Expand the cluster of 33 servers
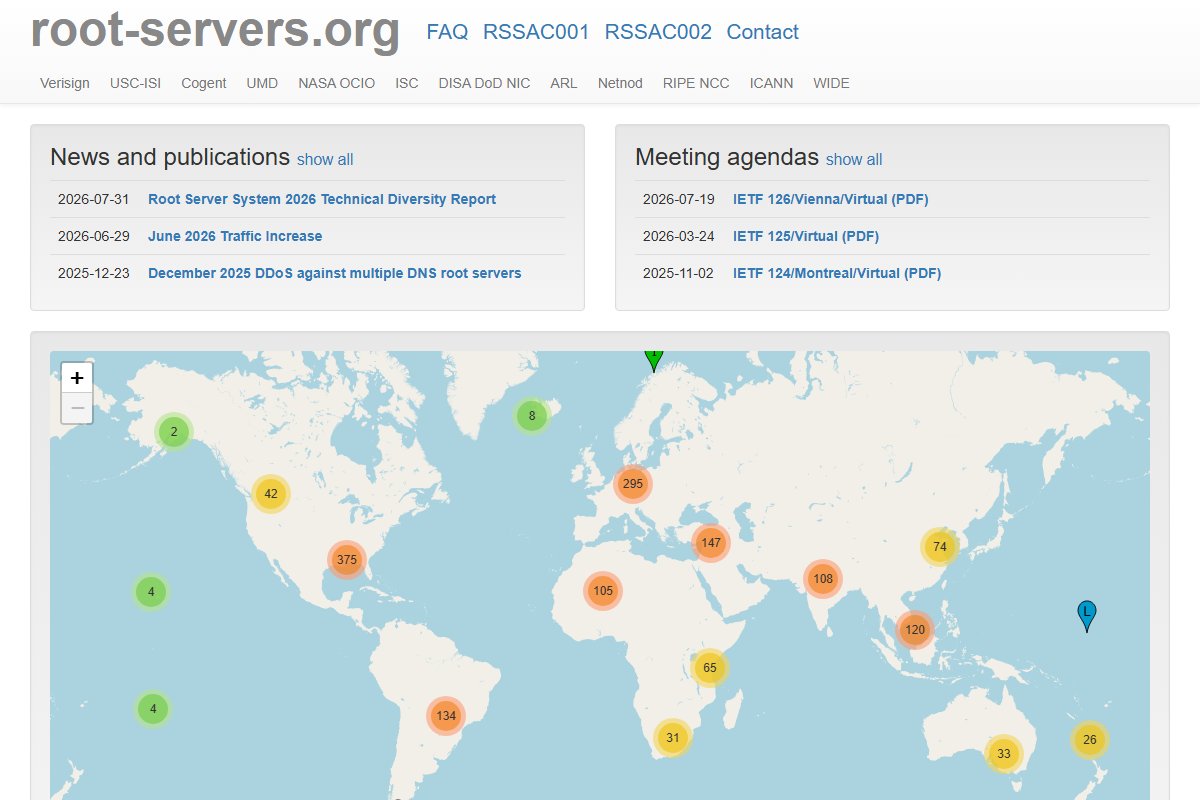Screen dimensions: 1200x800 pos(1004,754)
